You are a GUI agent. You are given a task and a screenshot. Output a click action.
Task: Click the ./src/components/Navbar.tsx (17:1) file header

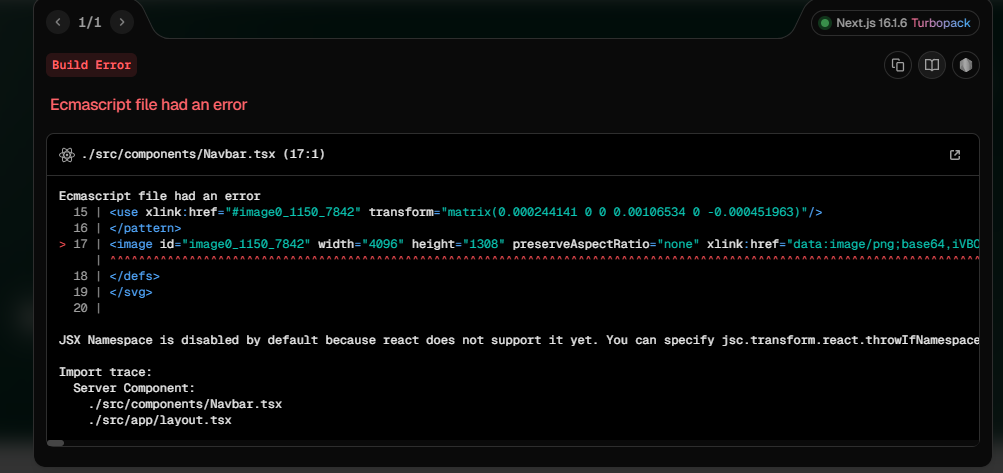point(203,155)
